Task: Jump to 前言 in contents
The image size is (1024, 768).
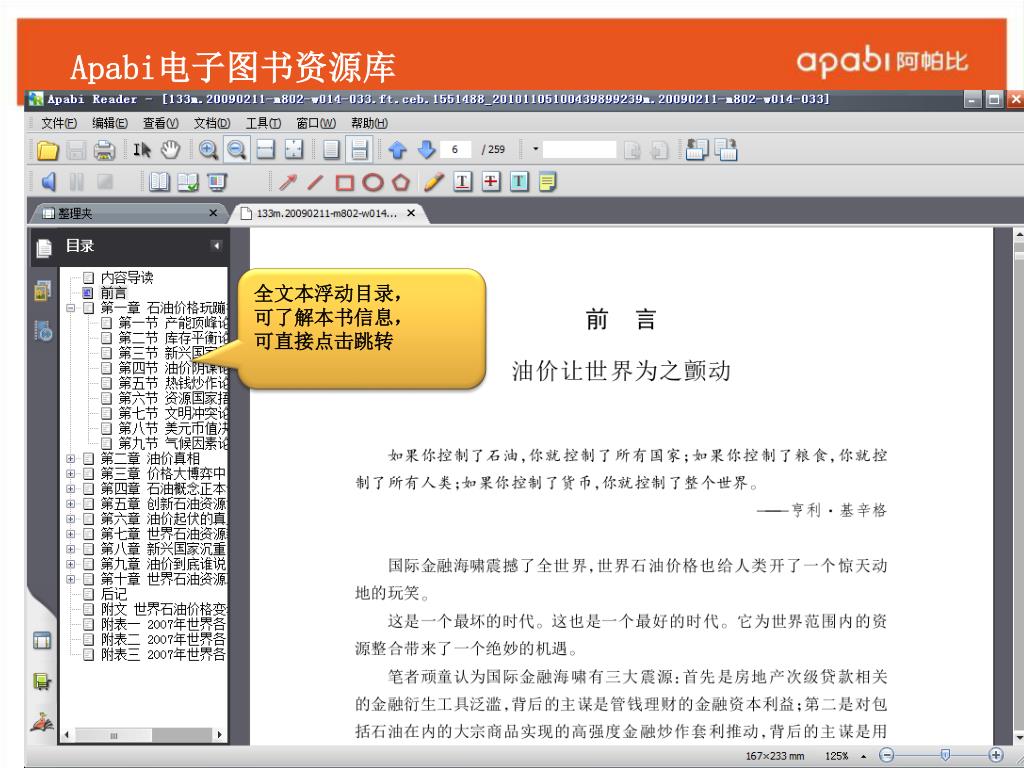Action: click(x=114, y=293)
